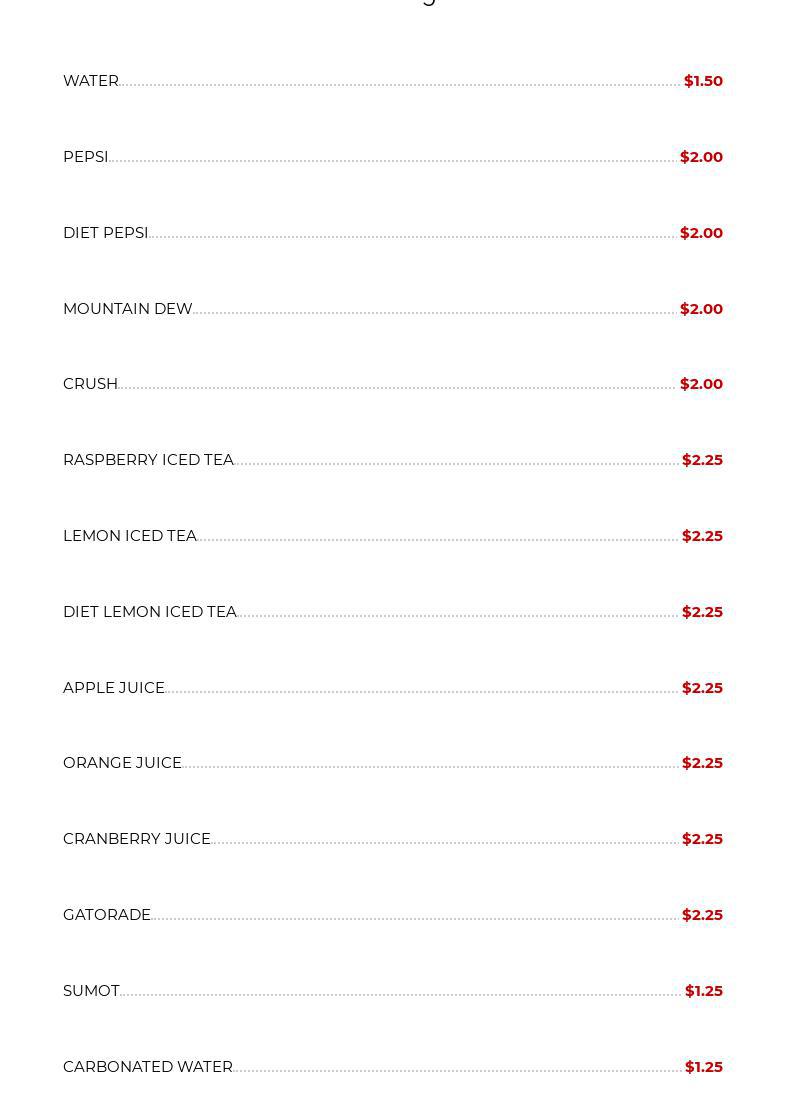Select the MOUNTAIN DEW entry
This screenshot has width=785, height=1120.
(127, 309)
